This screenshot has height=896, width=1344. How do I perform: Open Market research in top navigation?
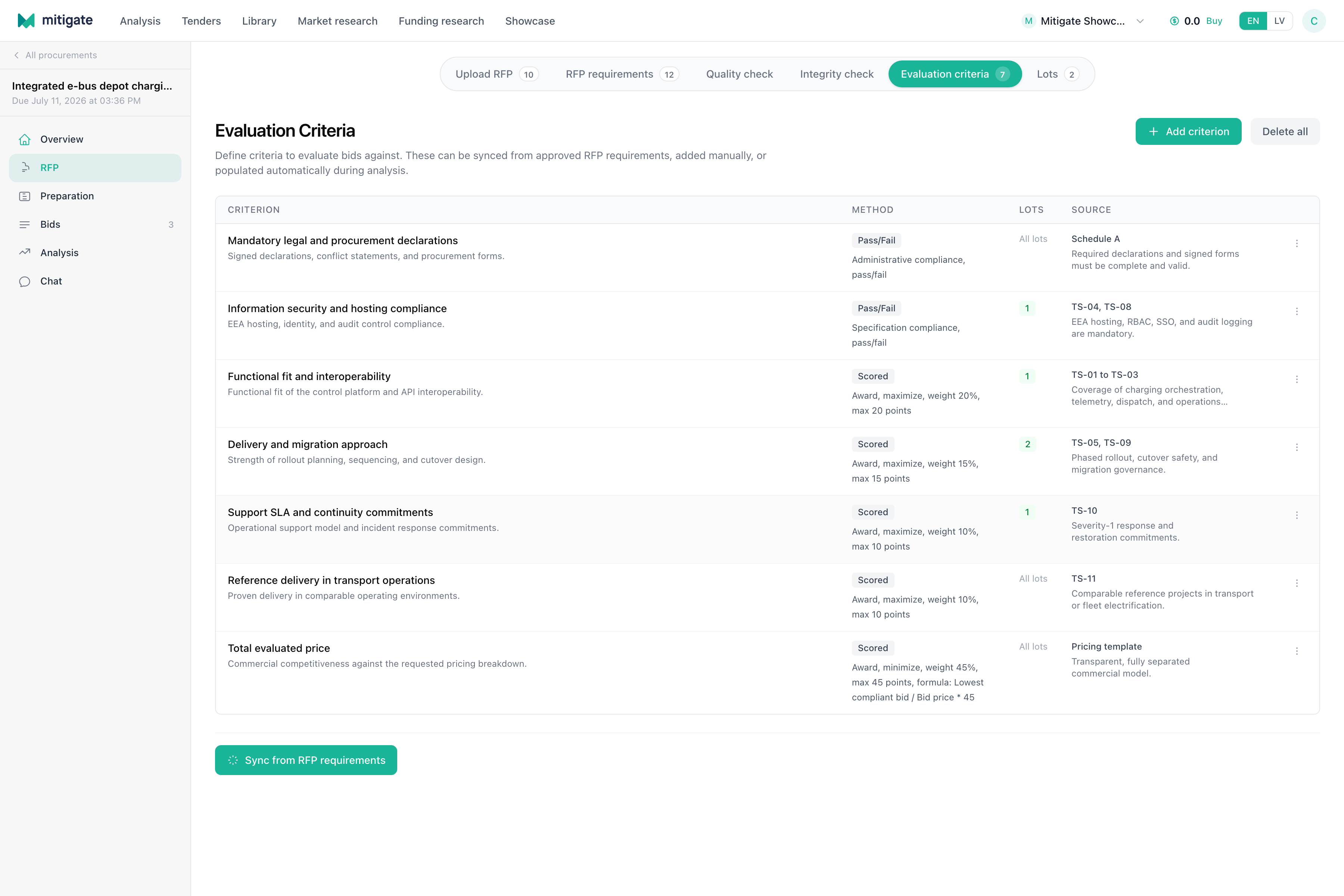(x=337, y=21)
